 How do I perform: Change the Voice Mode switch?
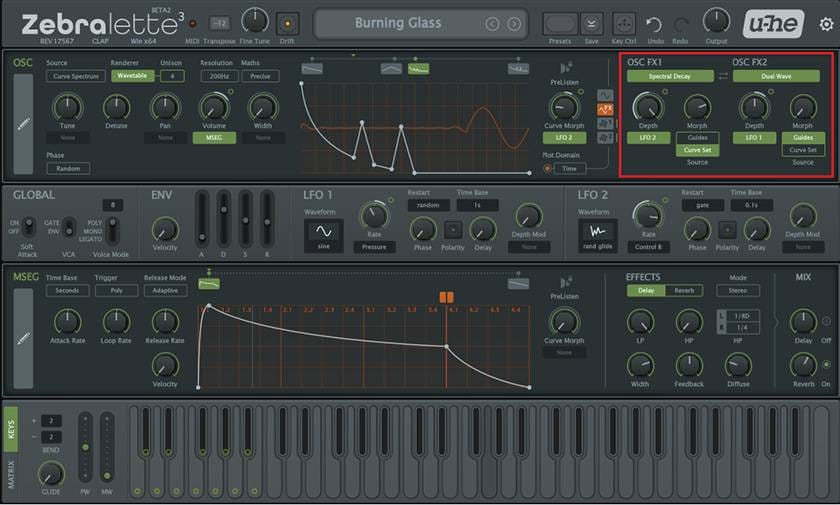tap(112, 230)
